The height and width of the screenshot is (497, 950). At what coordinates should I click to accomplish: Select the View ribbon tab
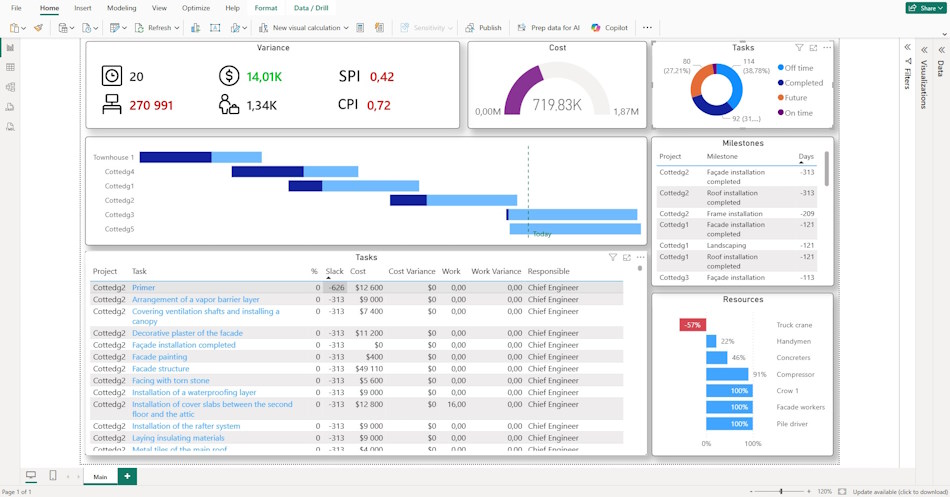click(x=159, y=8)
